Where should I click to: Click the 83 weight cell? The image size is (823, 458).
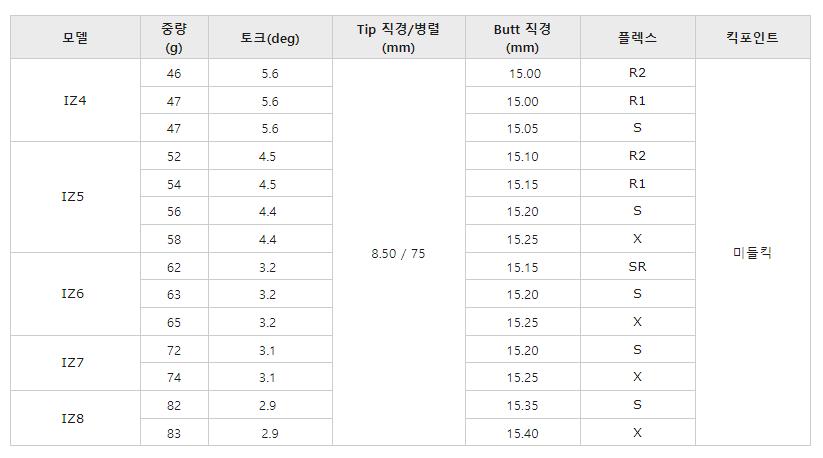tap(173, 433)
